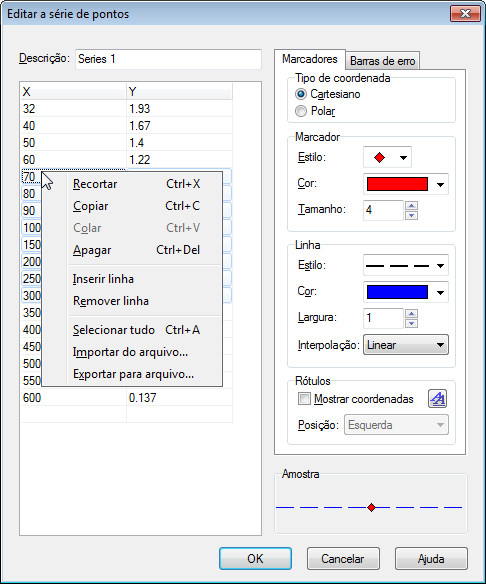Enable Mostrar coordenadas checkbox
The height and width of the screenshot is (584, 486).
pos(304,399)
